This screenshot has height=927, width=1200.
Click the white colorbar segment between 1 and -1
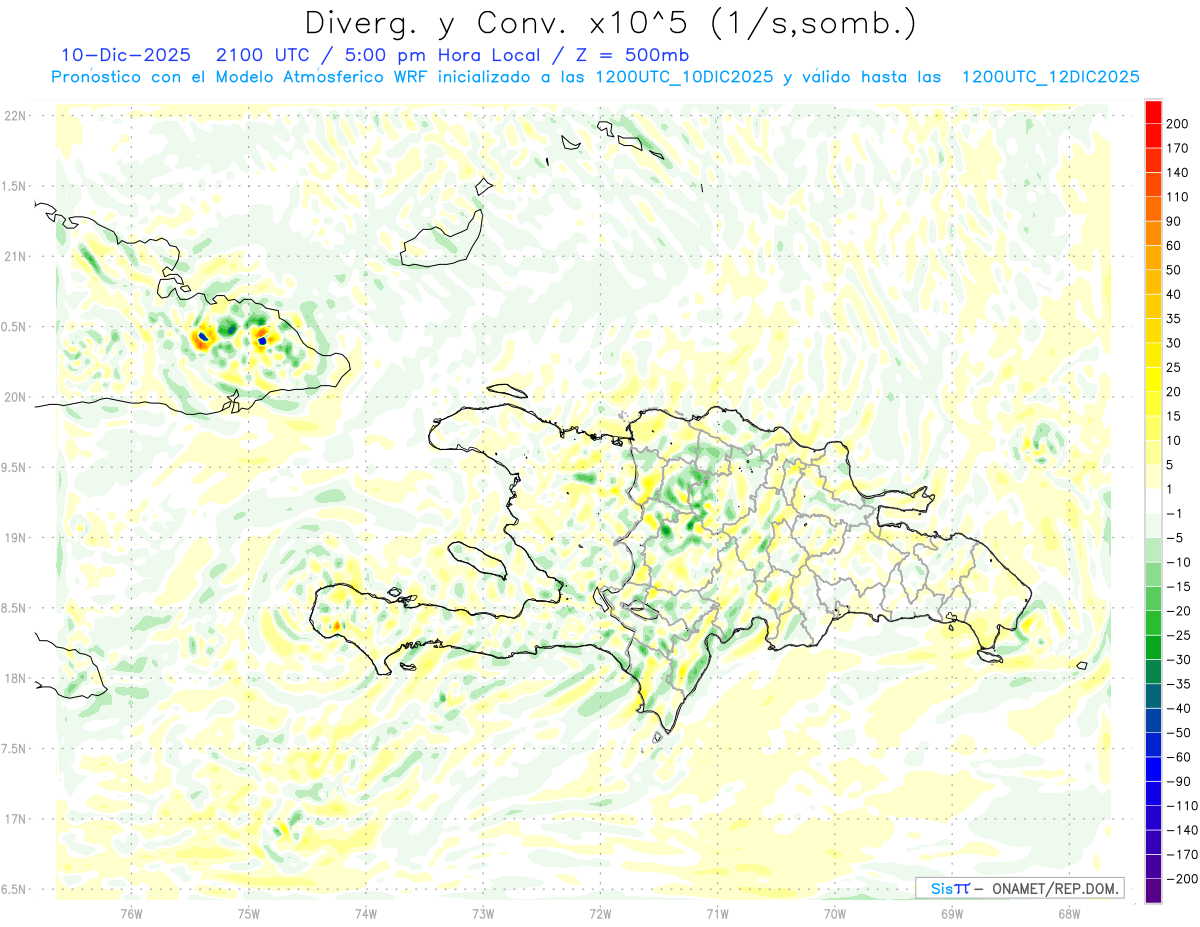click(1153, 501)
